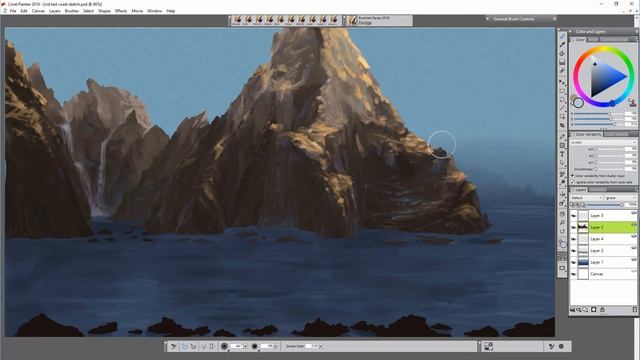
Task: Click the New Layer icon in Layers panel
Action: (586, 310)
